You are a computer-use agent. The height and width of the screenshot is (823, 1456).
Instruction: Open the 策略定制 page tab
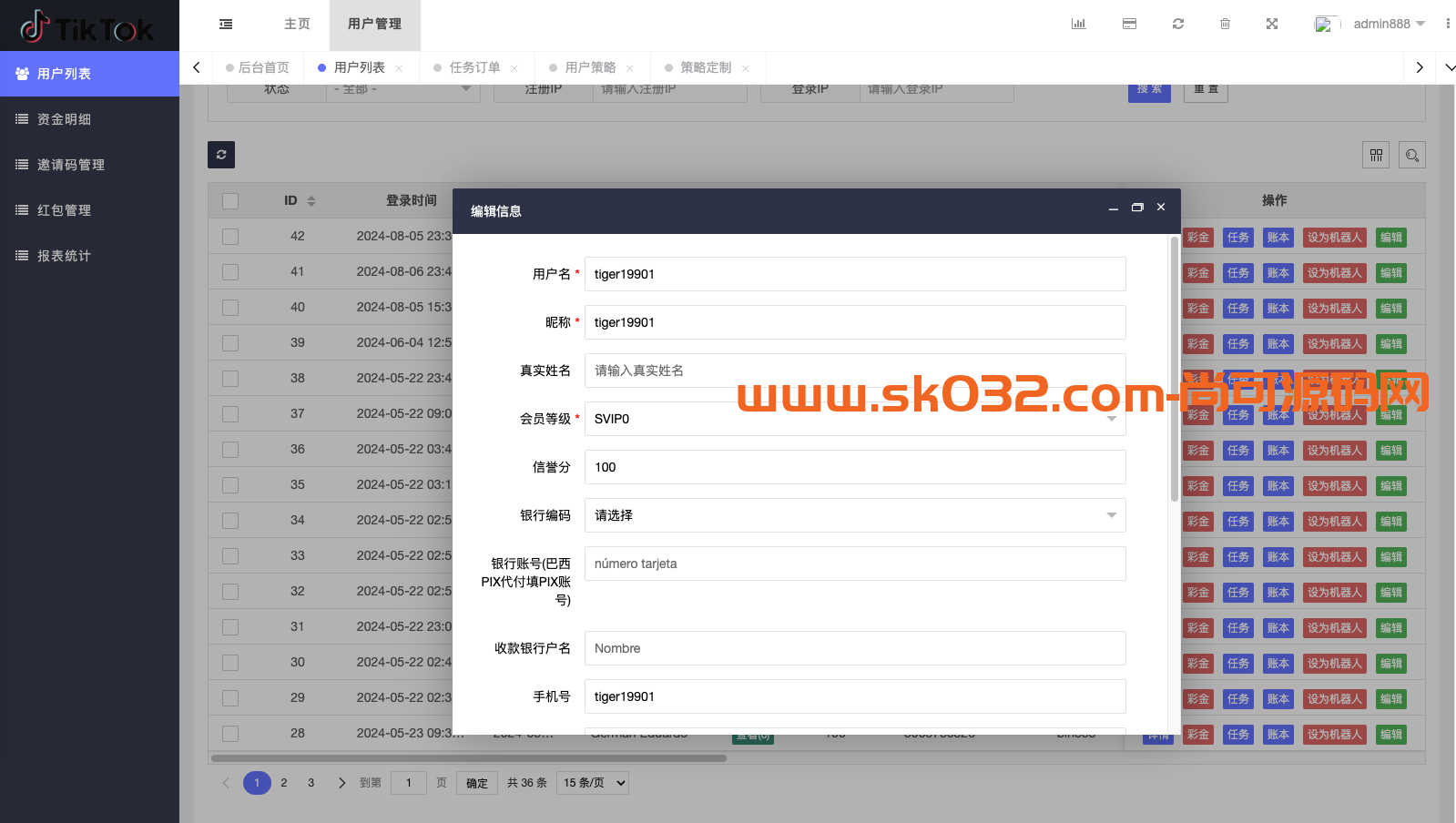[x=706, y=68]
